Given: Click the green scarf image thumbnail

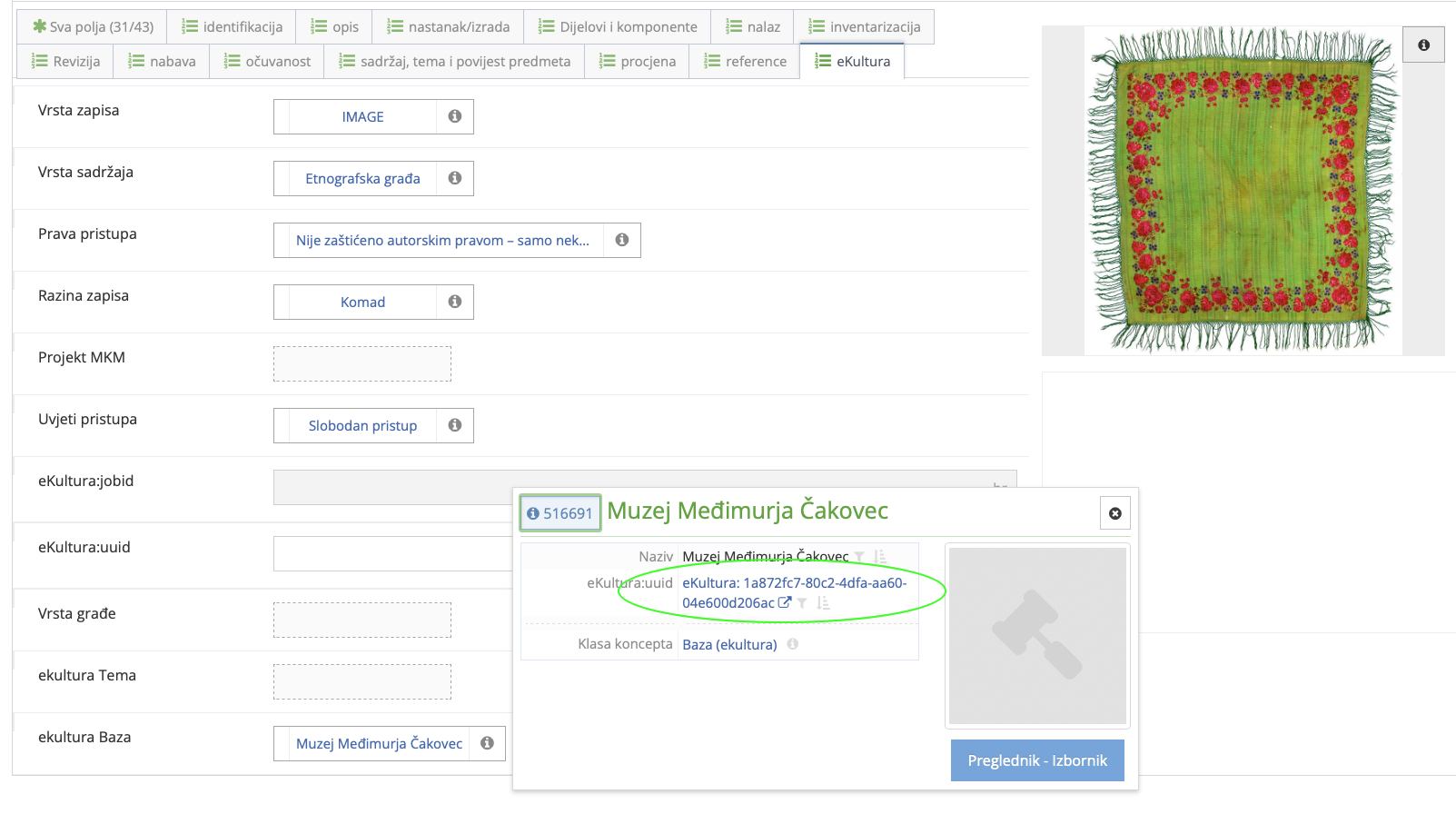Looking at the screenshot, I should [x=1243, y=190].
